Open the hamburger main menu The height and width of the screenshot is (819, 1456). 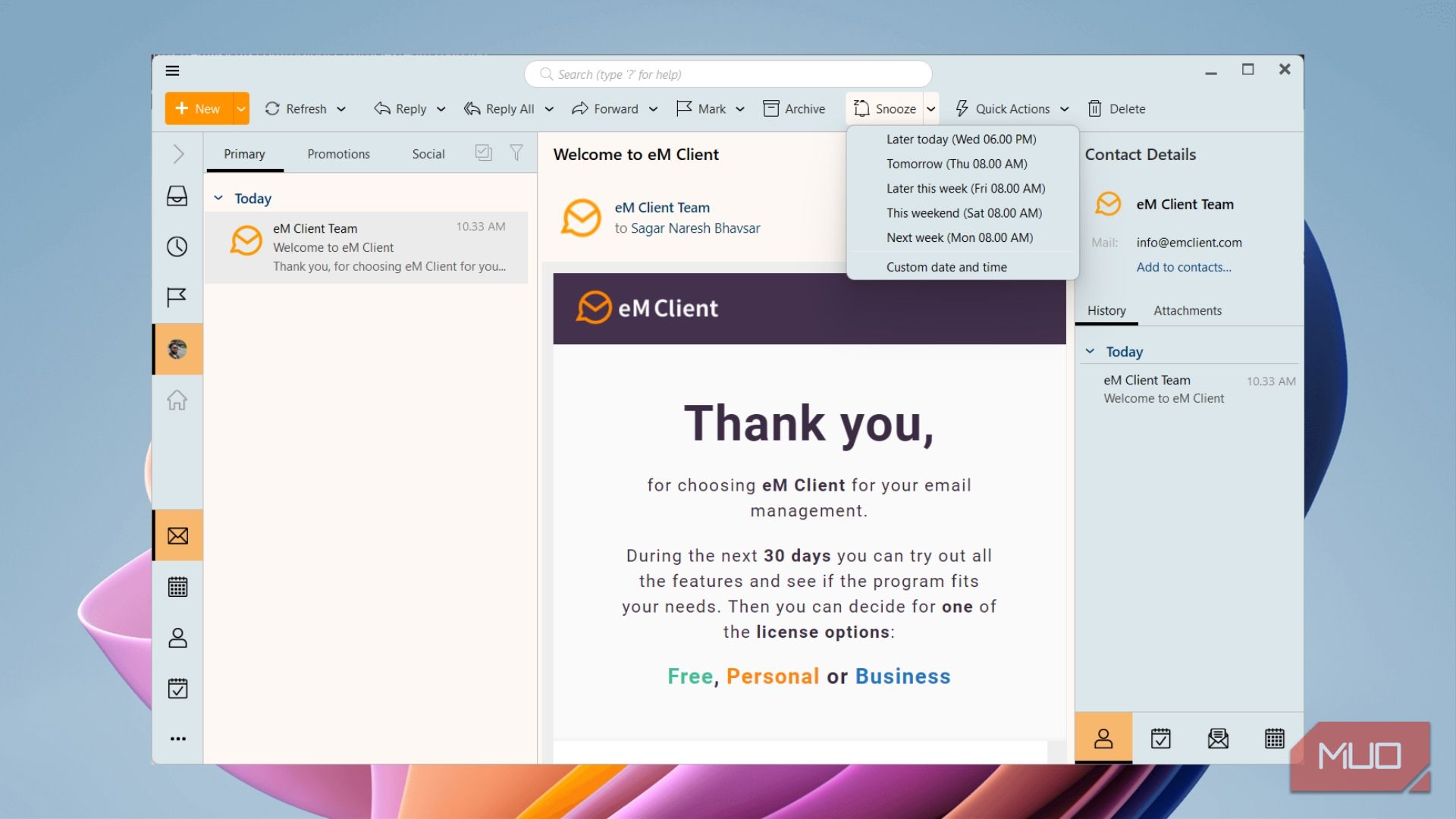click(172, 71)
